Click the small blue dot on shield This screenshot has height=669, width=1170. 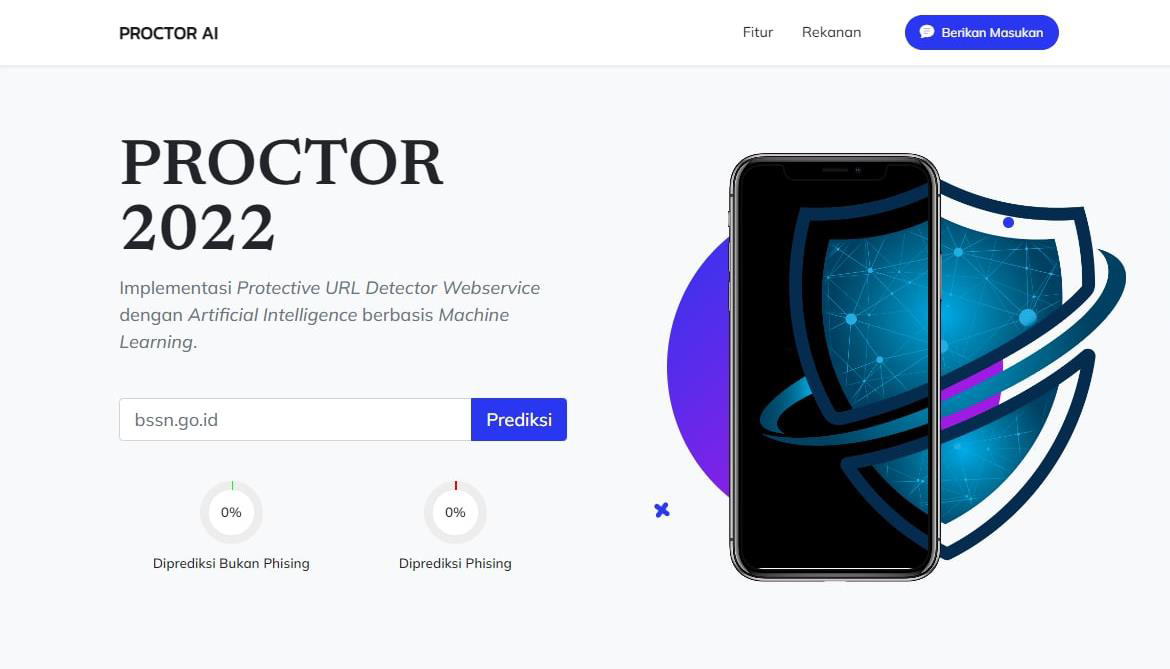pyautogui.click(x=1008, y=222)
